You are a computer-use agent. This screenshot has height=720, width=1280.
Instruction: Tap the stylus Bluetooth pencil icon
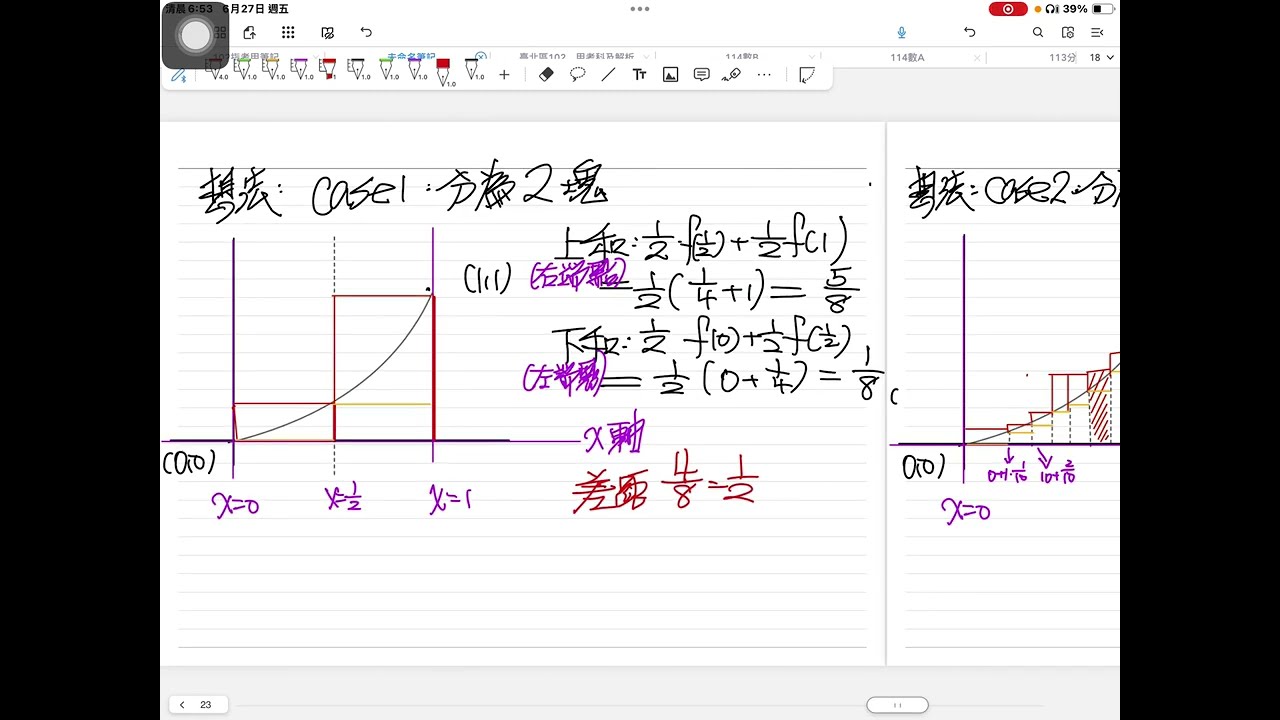(x=179, y=75)
